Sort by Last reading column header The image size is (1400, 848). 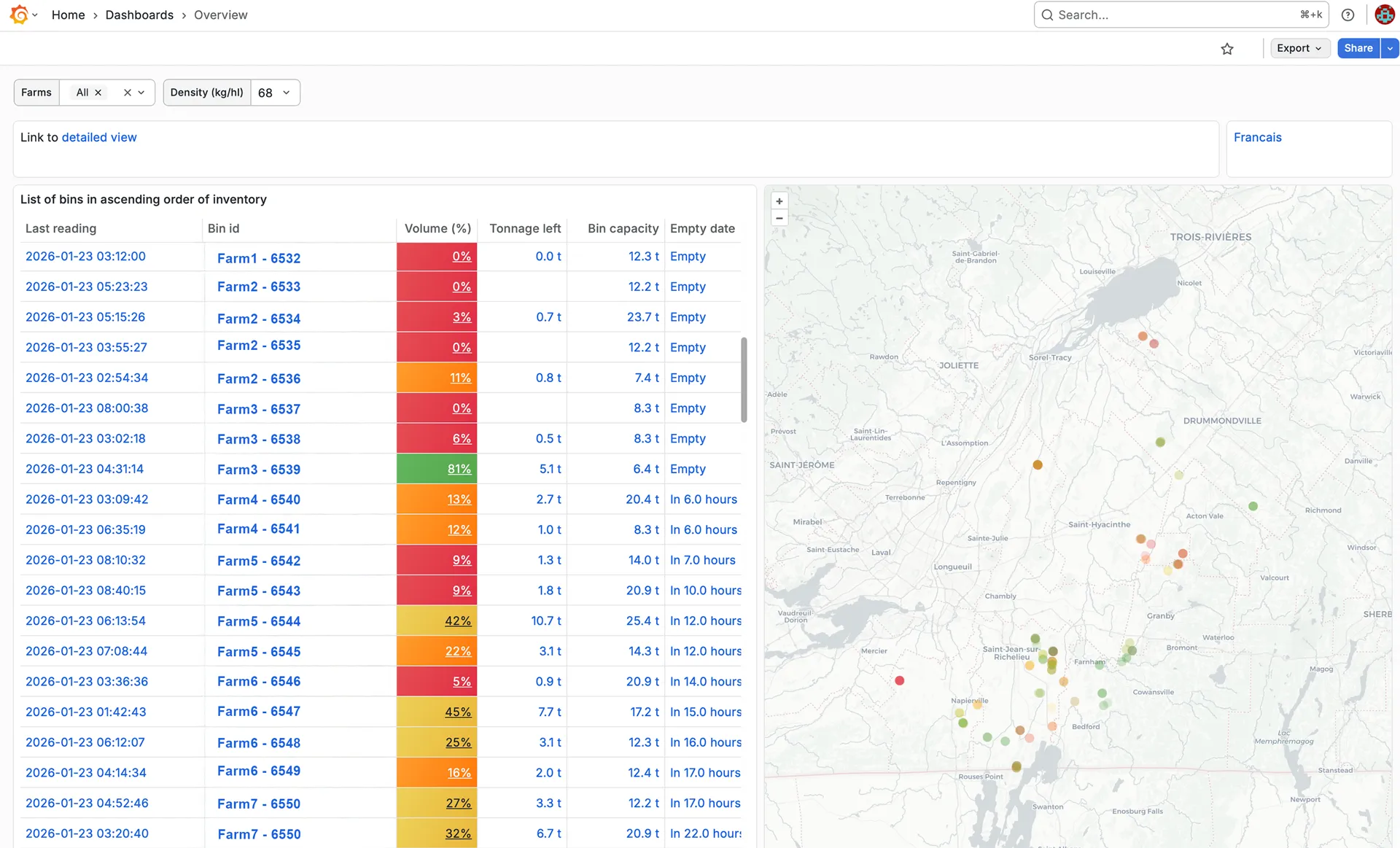click(x=61, y=228)
